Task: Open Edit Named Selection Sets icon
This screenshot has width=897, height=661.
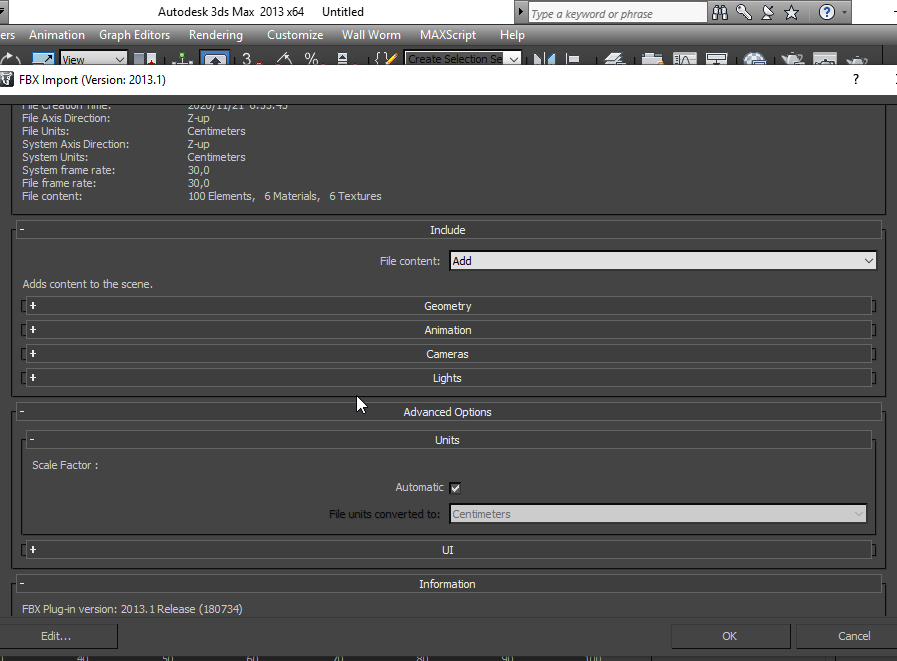Action: 387,59
